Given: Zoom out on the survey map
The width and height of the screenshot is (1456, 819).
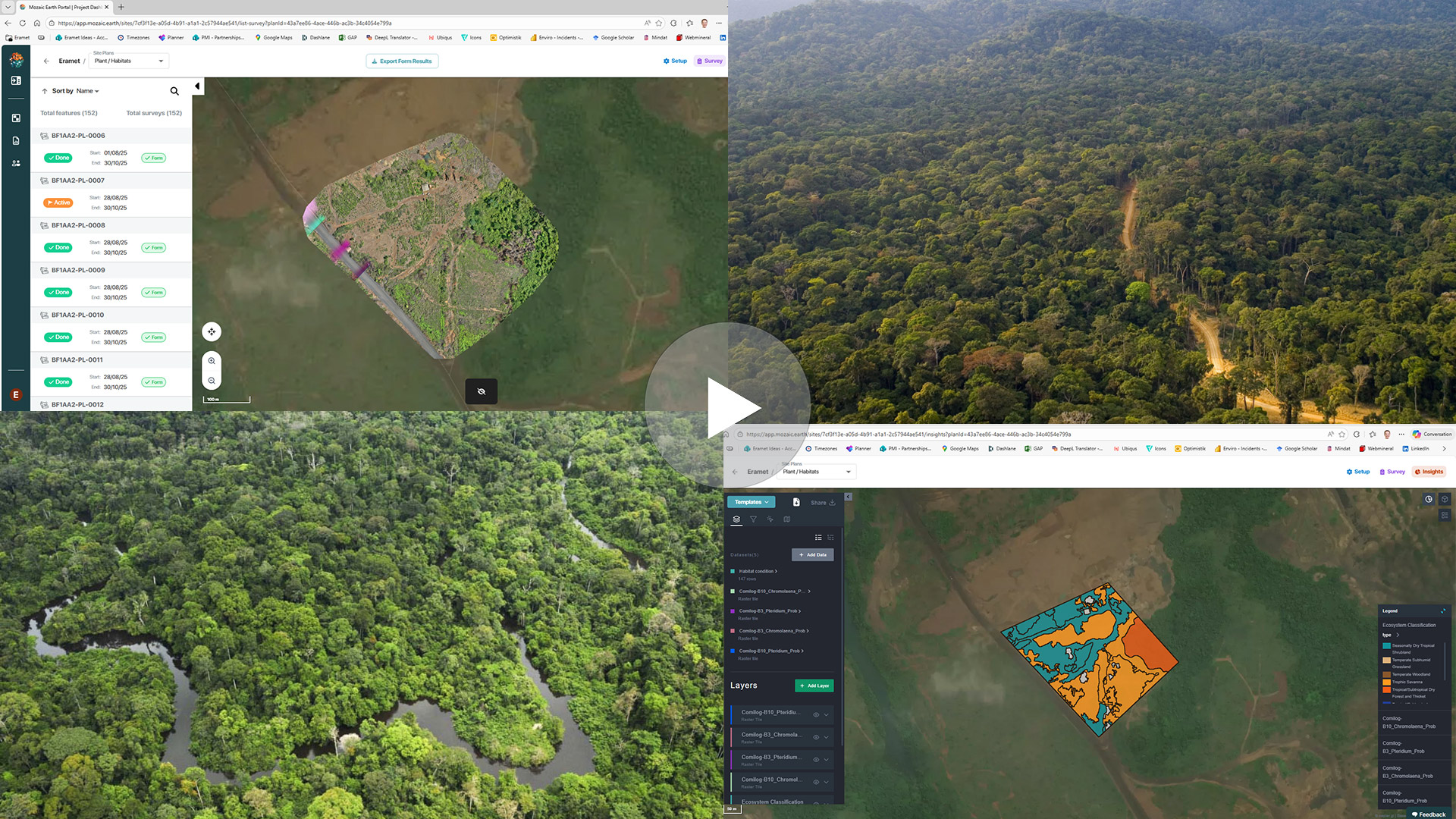Looking at the screenshot, I should (x=212, y=381).
